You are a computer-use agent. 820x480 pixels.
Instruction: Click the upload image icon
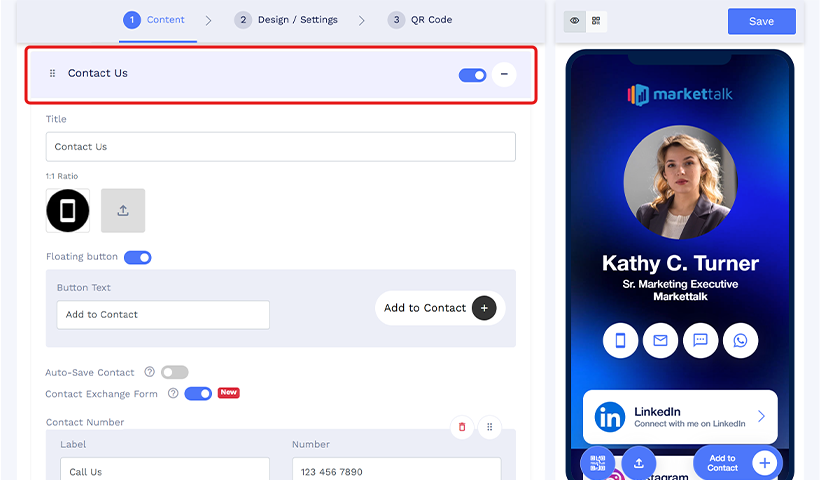(123, 211)
